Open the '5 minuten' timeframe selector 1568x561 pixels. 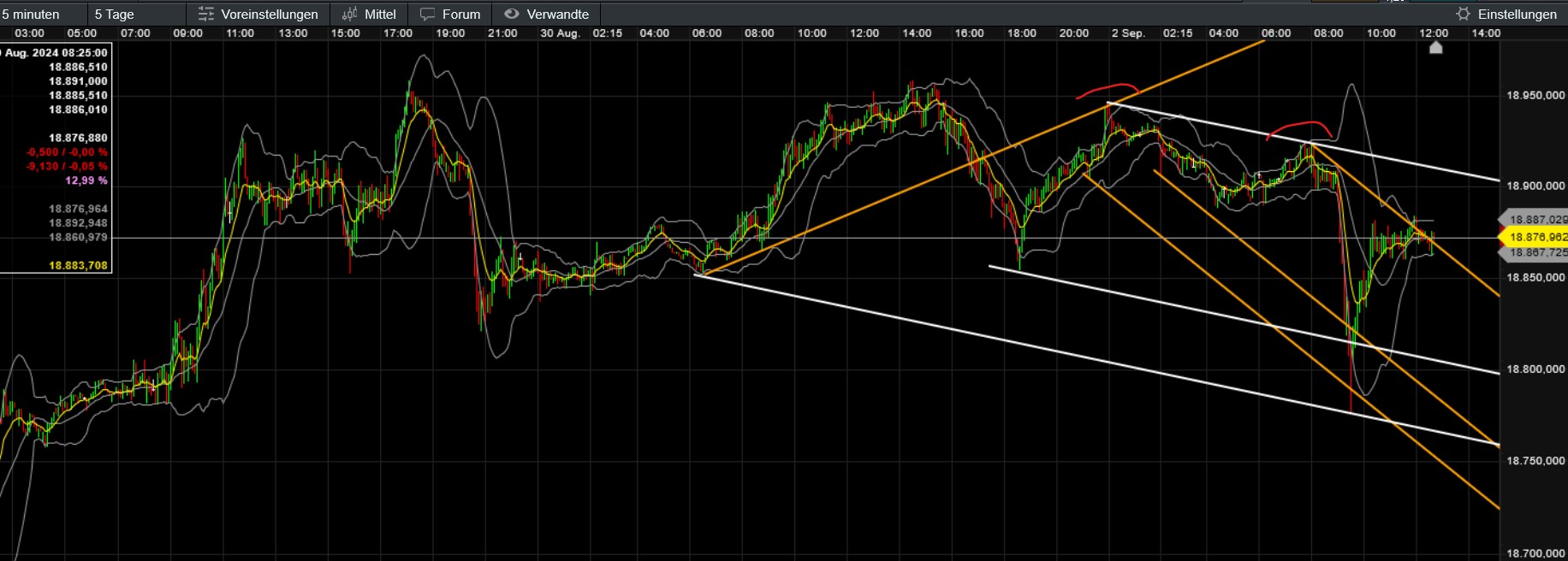pyautogui.click(x=31, y=15)
